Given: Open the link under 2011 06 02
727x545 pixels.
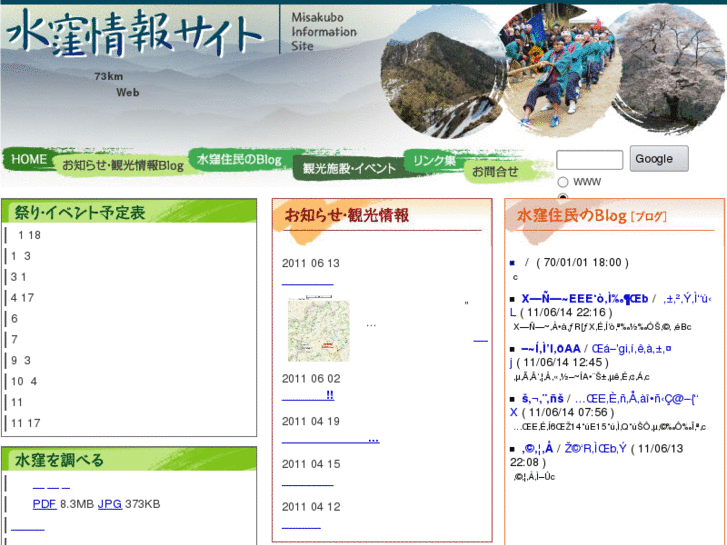Looking at the screenshot, I should 307,396.
